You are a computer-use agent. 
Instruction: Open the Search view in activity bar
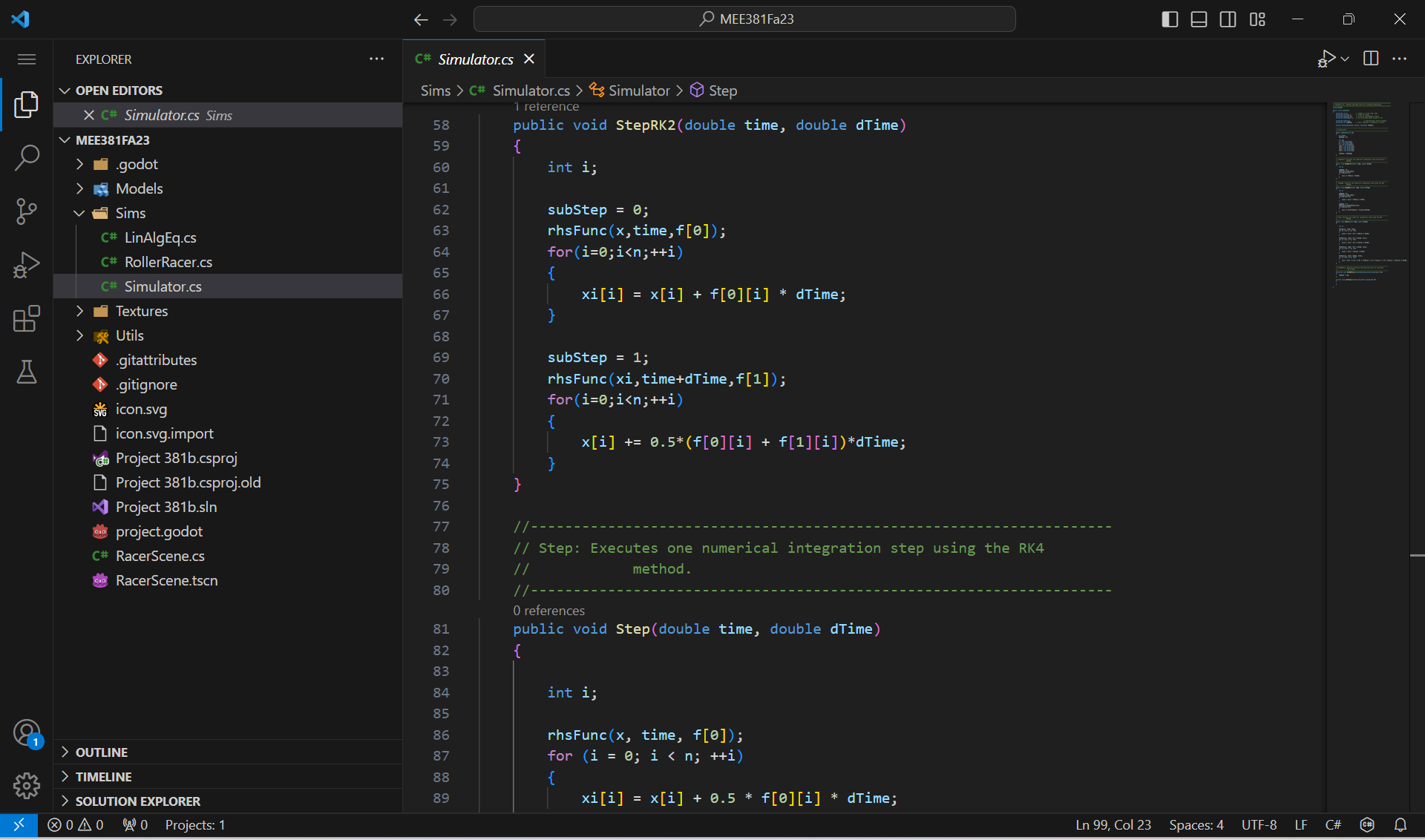pos(27,157)
